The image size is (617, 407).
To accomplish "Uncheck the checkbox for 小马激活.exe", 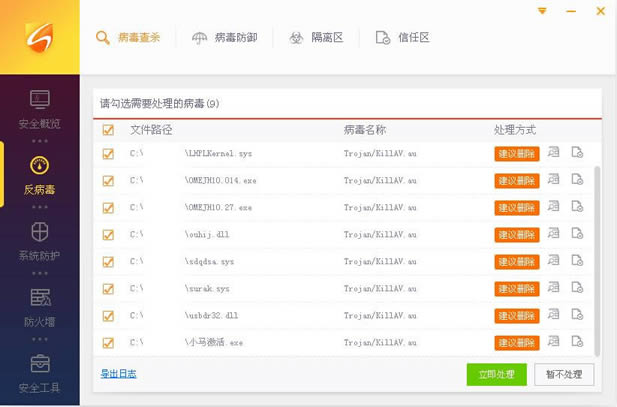I will pos(108,342).
